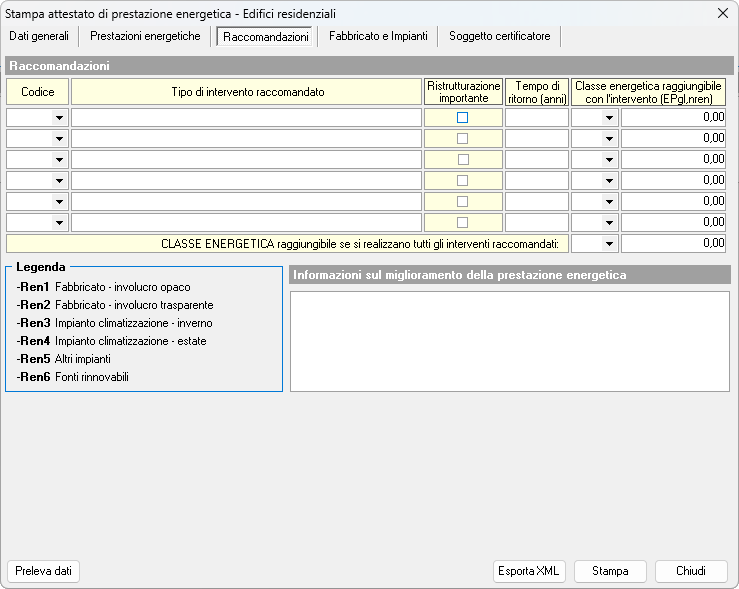Open overall CLASSE ENERGETICA raggiungibile dropdown
The width and height of the screenshot is (739, 589).
608,243
